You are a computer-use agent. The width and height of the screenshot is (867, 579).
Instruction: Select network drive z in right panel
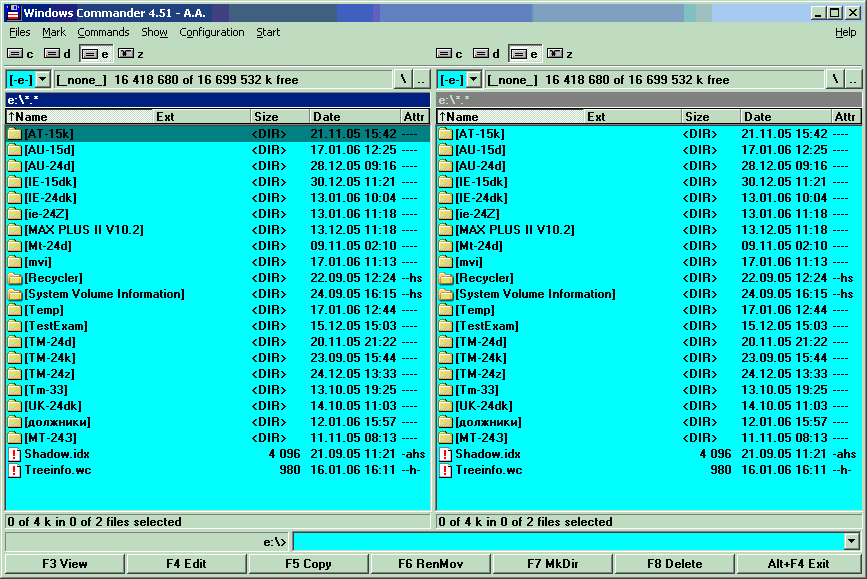(560, 54)
